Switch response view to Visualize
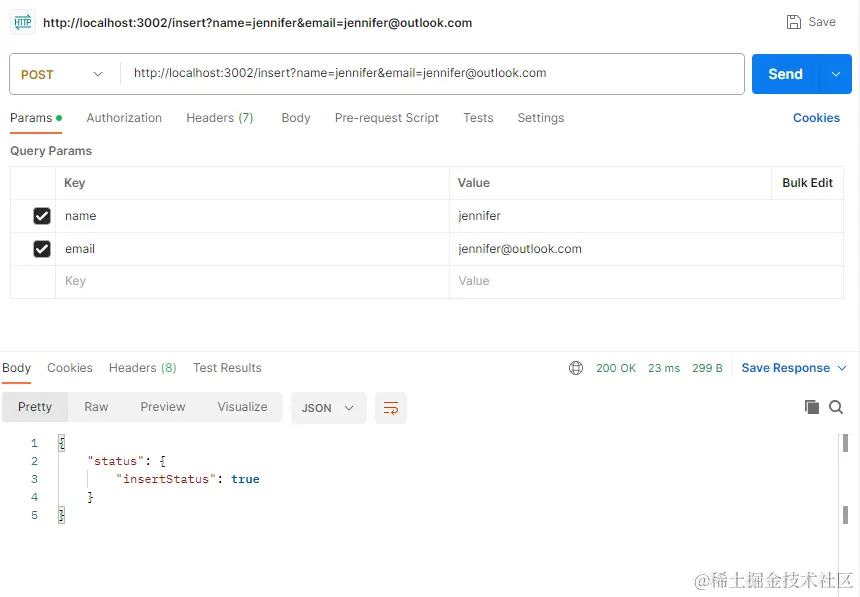860x597 pixels. [242, 407]
